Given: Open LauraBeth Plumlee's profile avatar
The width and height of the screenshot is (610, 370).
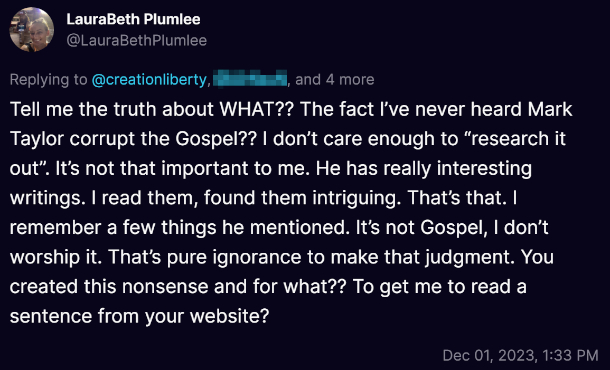Looking at the screenshot, I should 32,30.
